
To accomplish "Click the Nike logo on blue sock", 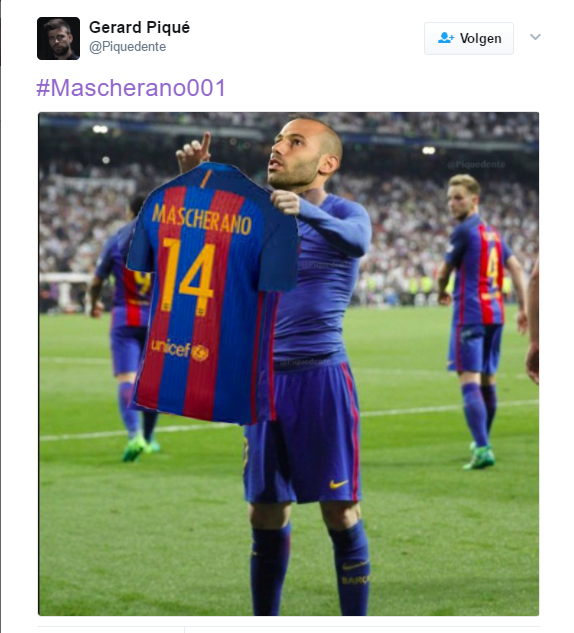I will tap(355, 566).
